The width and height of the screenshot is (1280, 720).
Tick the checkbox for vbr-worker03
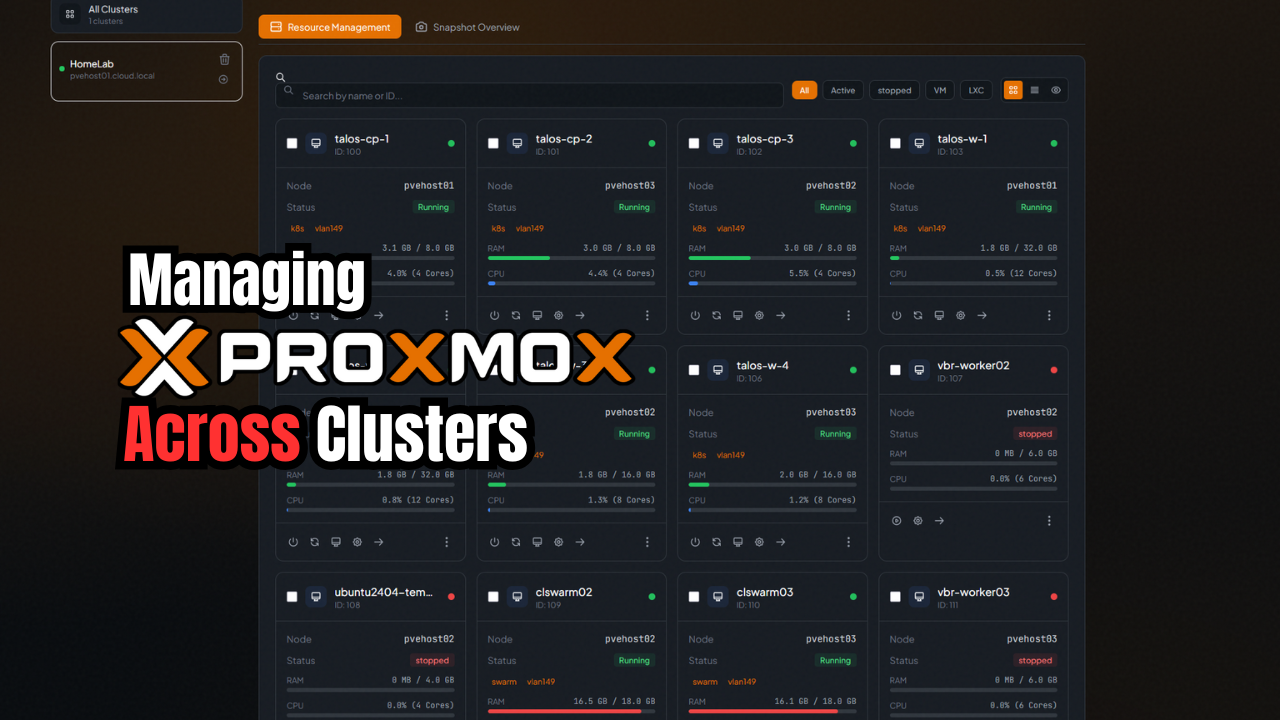pos(896,596)
